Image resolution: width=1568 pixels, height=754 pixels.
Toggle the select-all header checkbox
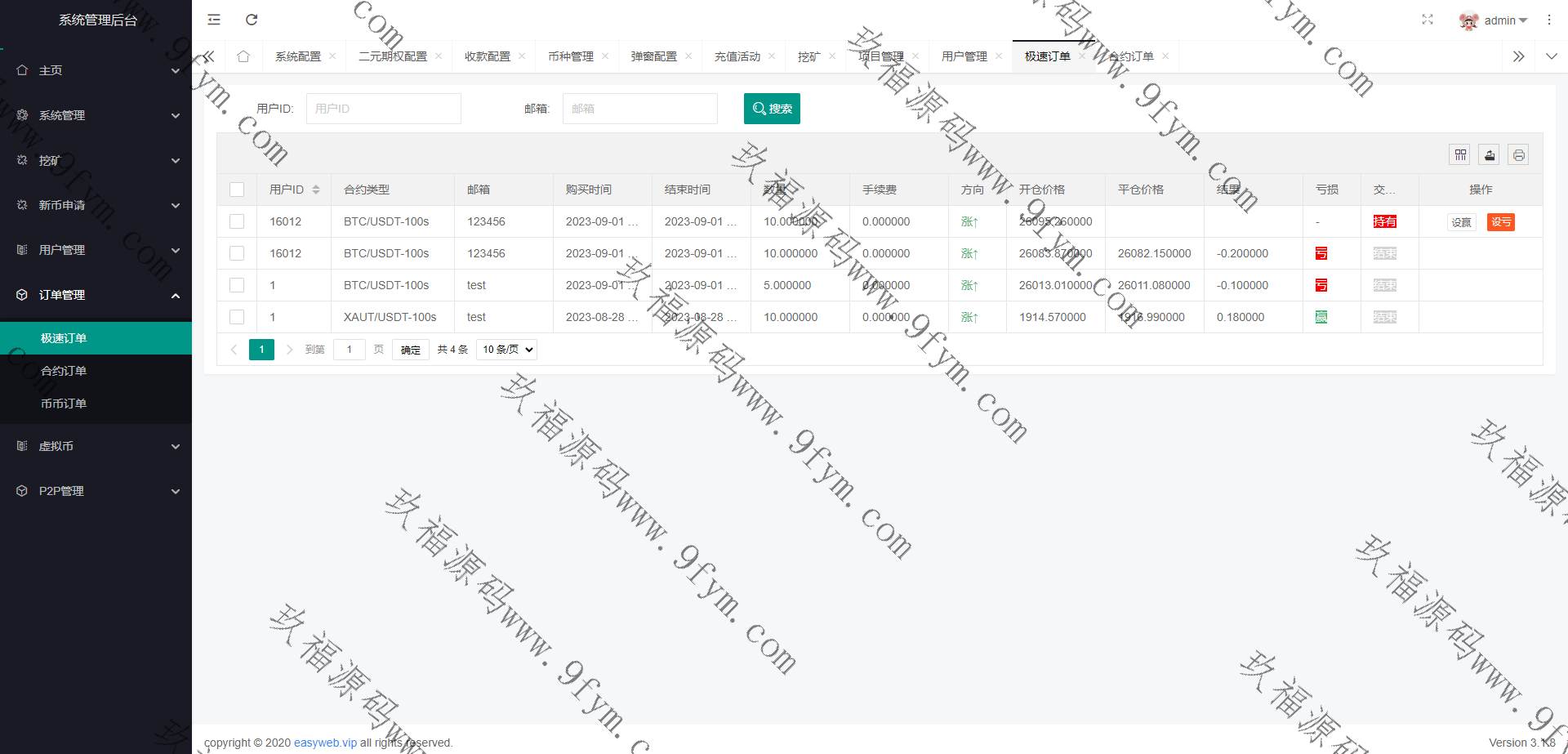tap(237, 190)
